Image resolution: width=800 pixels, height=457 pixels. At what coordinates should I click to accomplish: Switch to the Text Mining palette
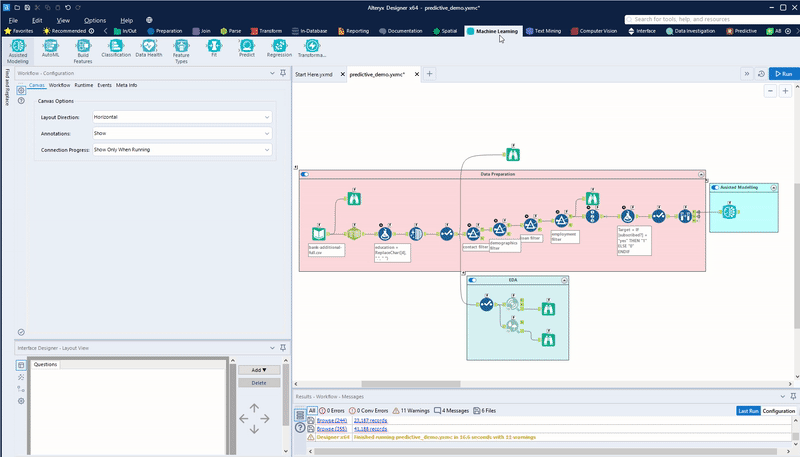pos(543,31)
